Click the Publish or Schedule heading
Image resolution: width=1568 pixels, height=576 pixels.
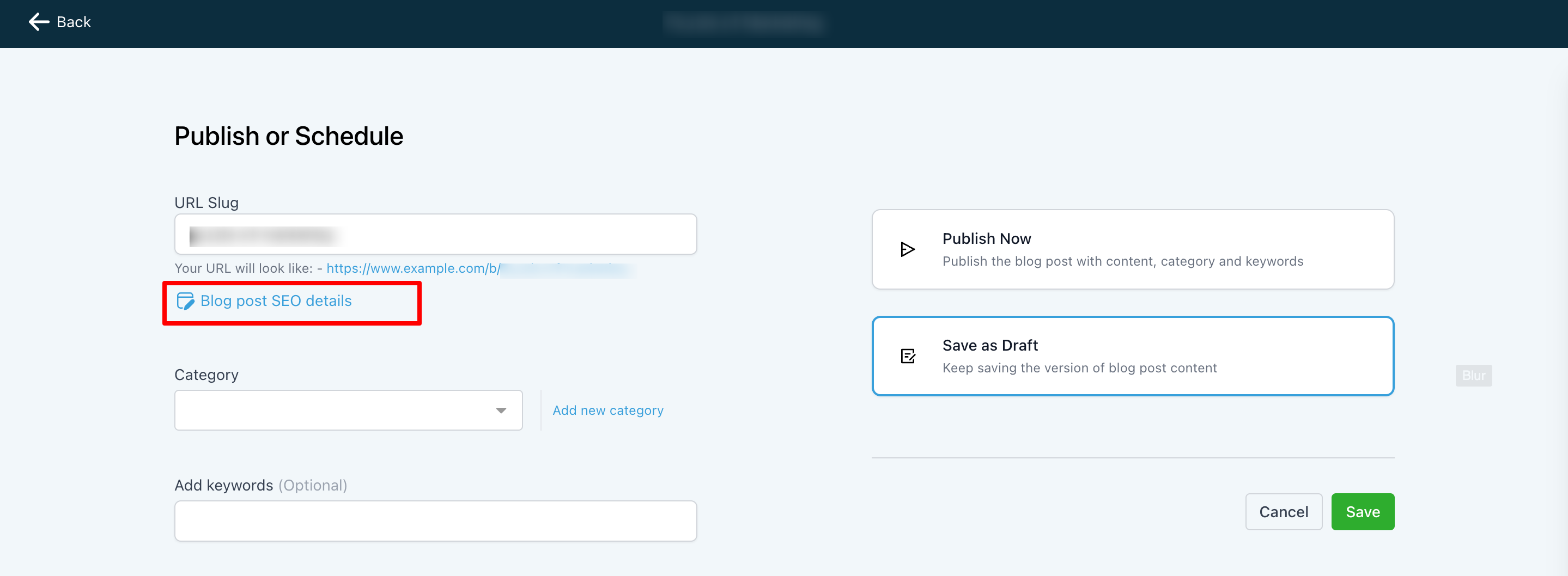(x=289, y=136)
